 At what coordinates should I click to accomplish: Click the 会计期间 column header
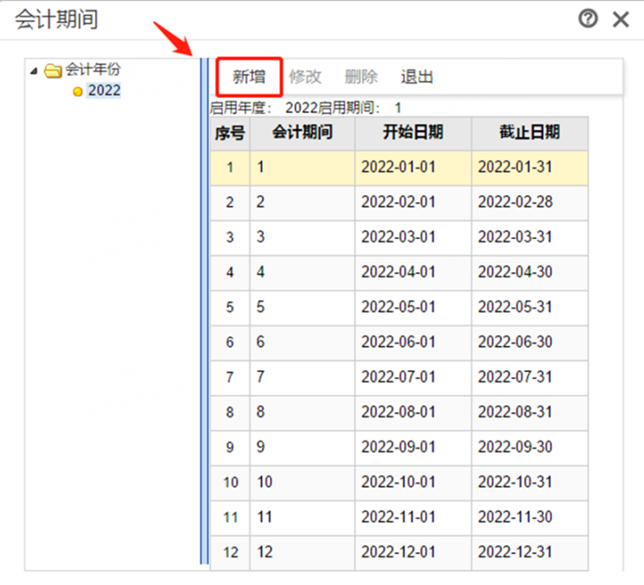click(302, 133)
